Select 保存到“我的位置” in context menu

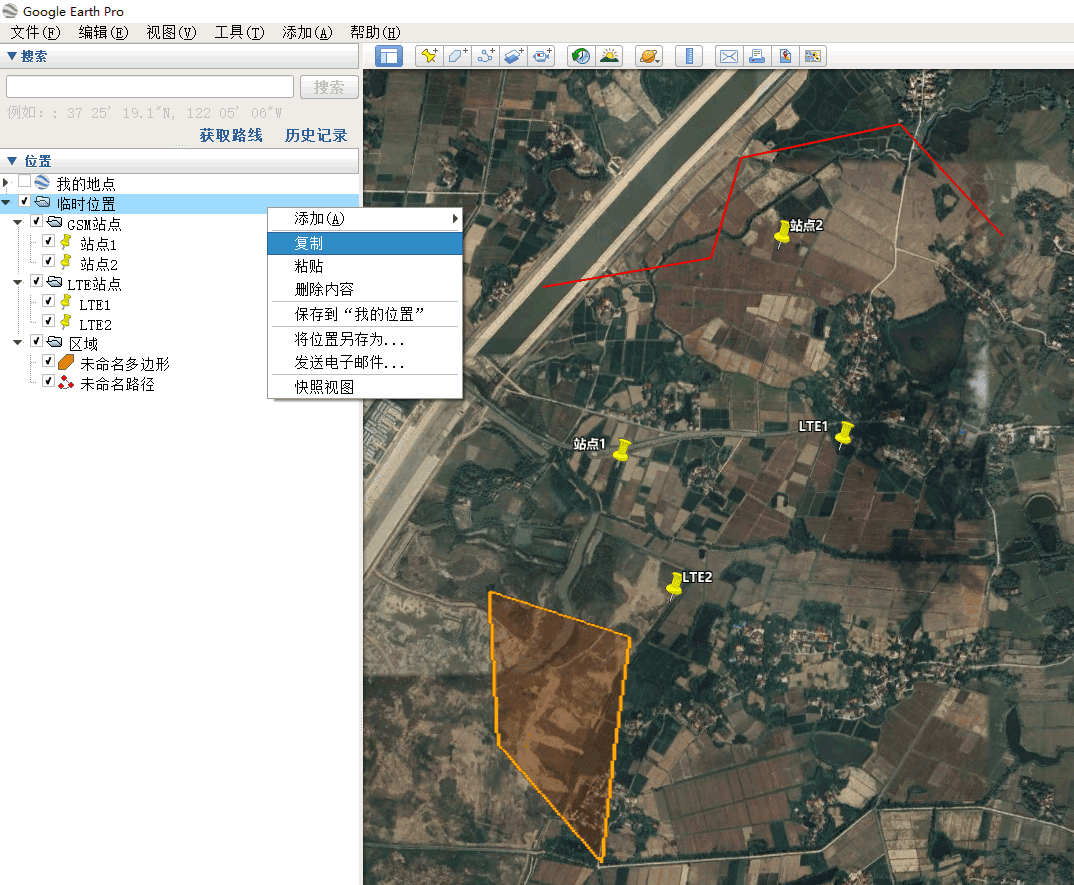coord(365,314)
